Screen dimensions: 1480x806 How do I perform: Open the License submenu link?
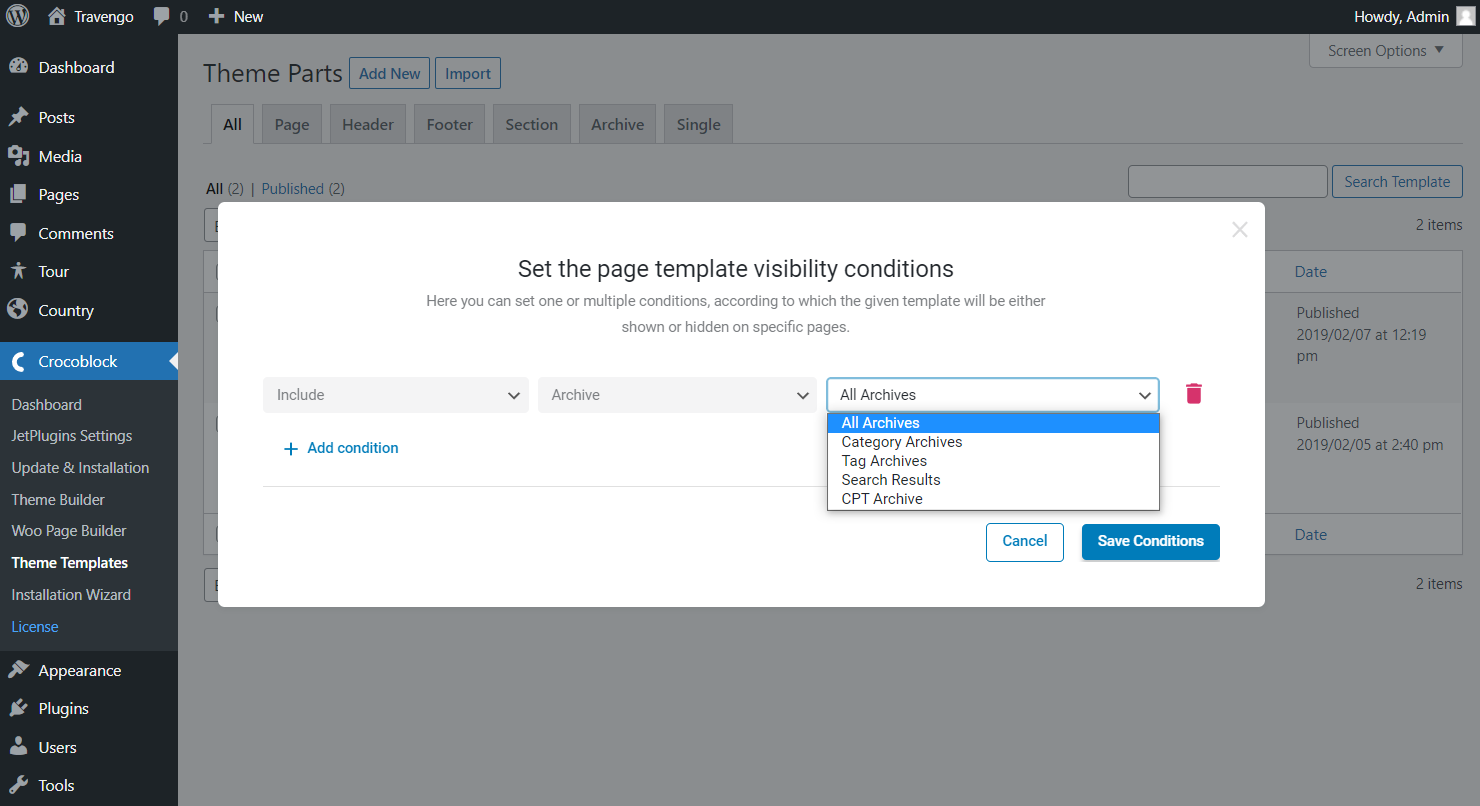pos(35,627)
